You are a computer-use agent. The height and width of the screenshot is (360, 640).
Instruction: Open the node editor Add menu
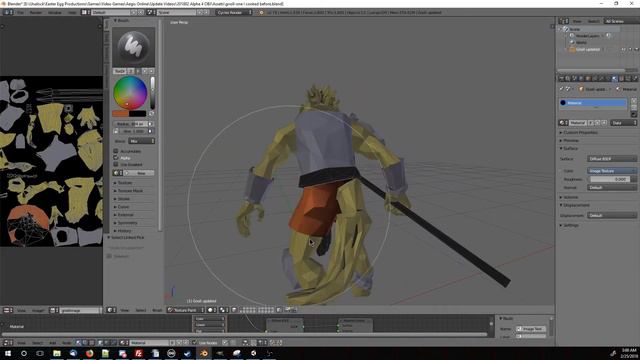(53, 343)
